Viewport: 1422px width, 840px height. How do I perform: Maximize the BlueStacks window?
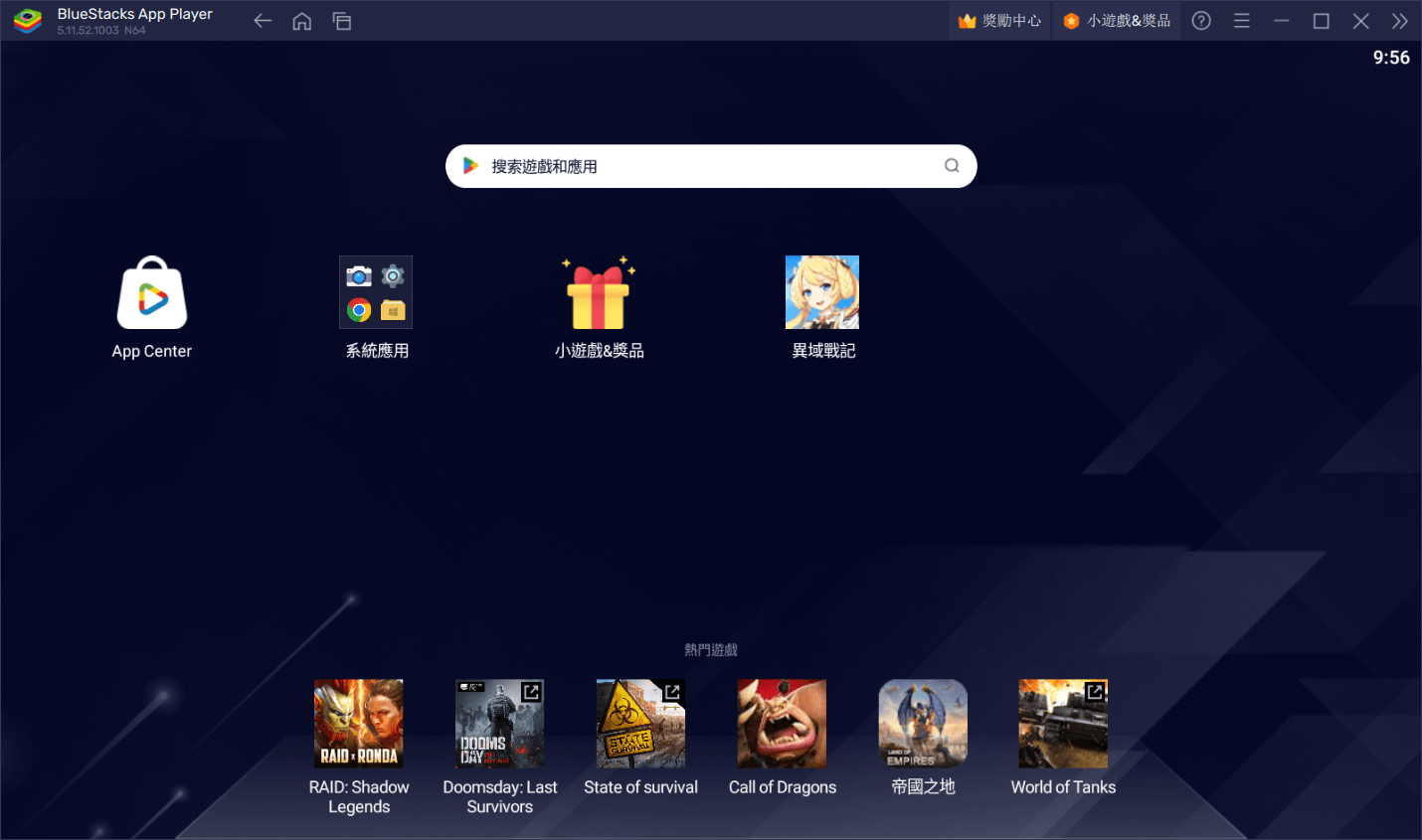(1322, 21)
